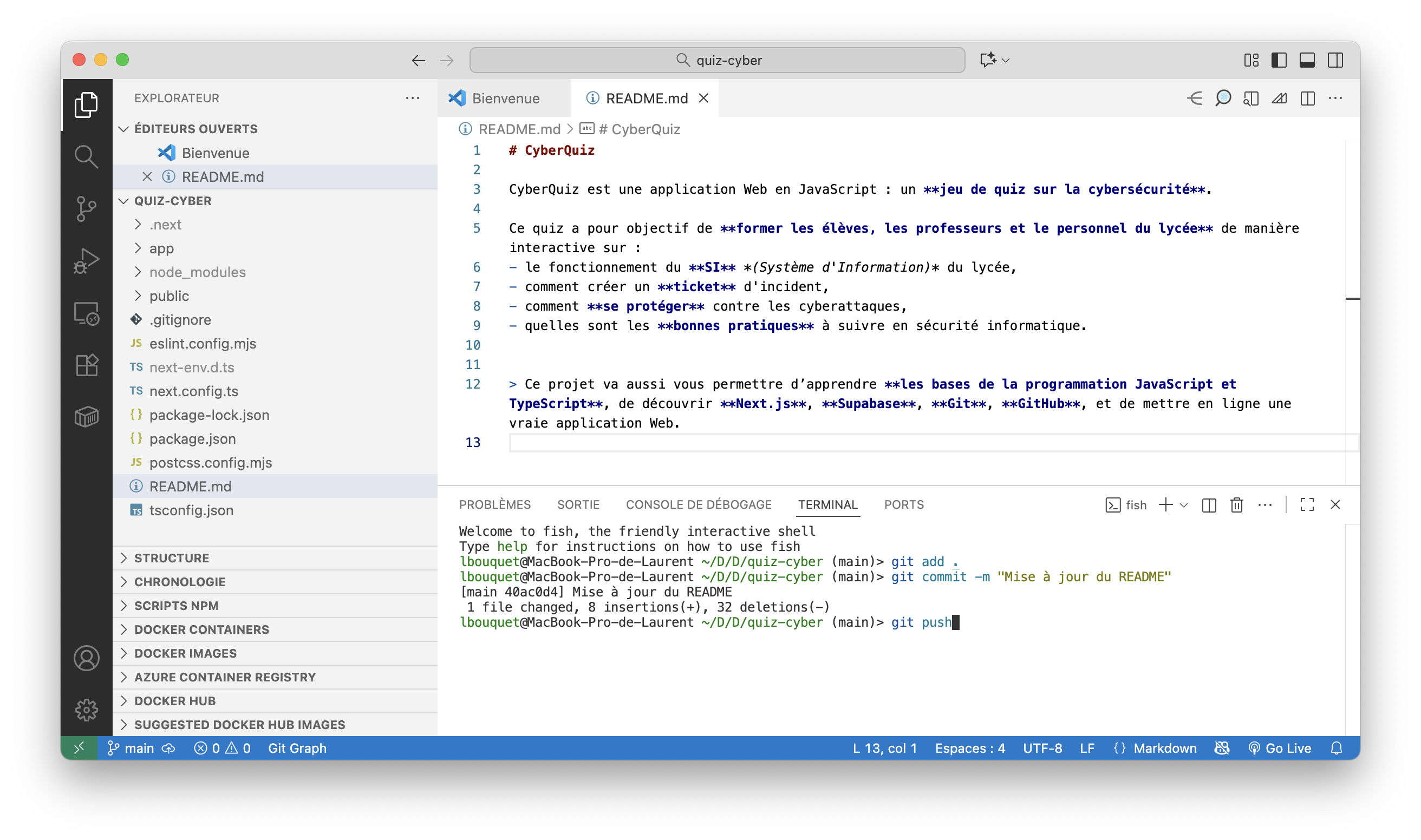Kill terminal with the trash icon
1421x840 pixels.
(x=1236, y=504)
